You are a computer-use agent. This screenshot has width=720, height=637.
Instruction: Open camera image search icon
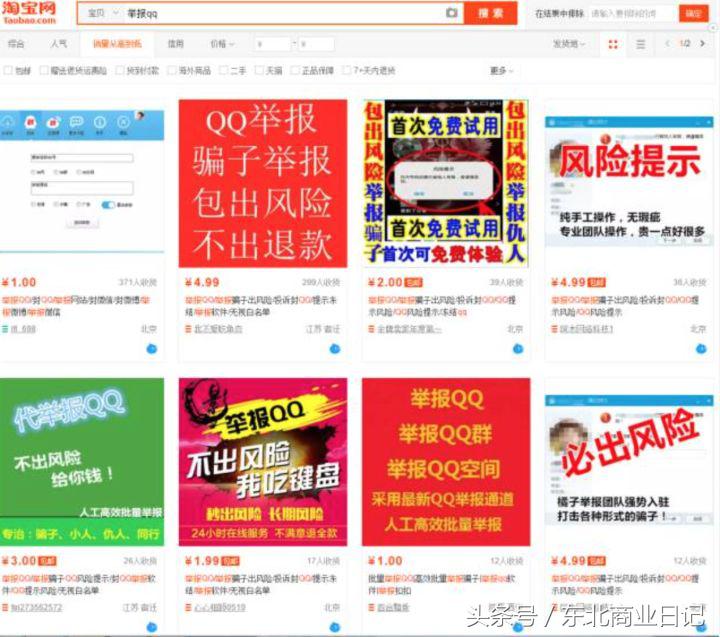pos(452,13)
